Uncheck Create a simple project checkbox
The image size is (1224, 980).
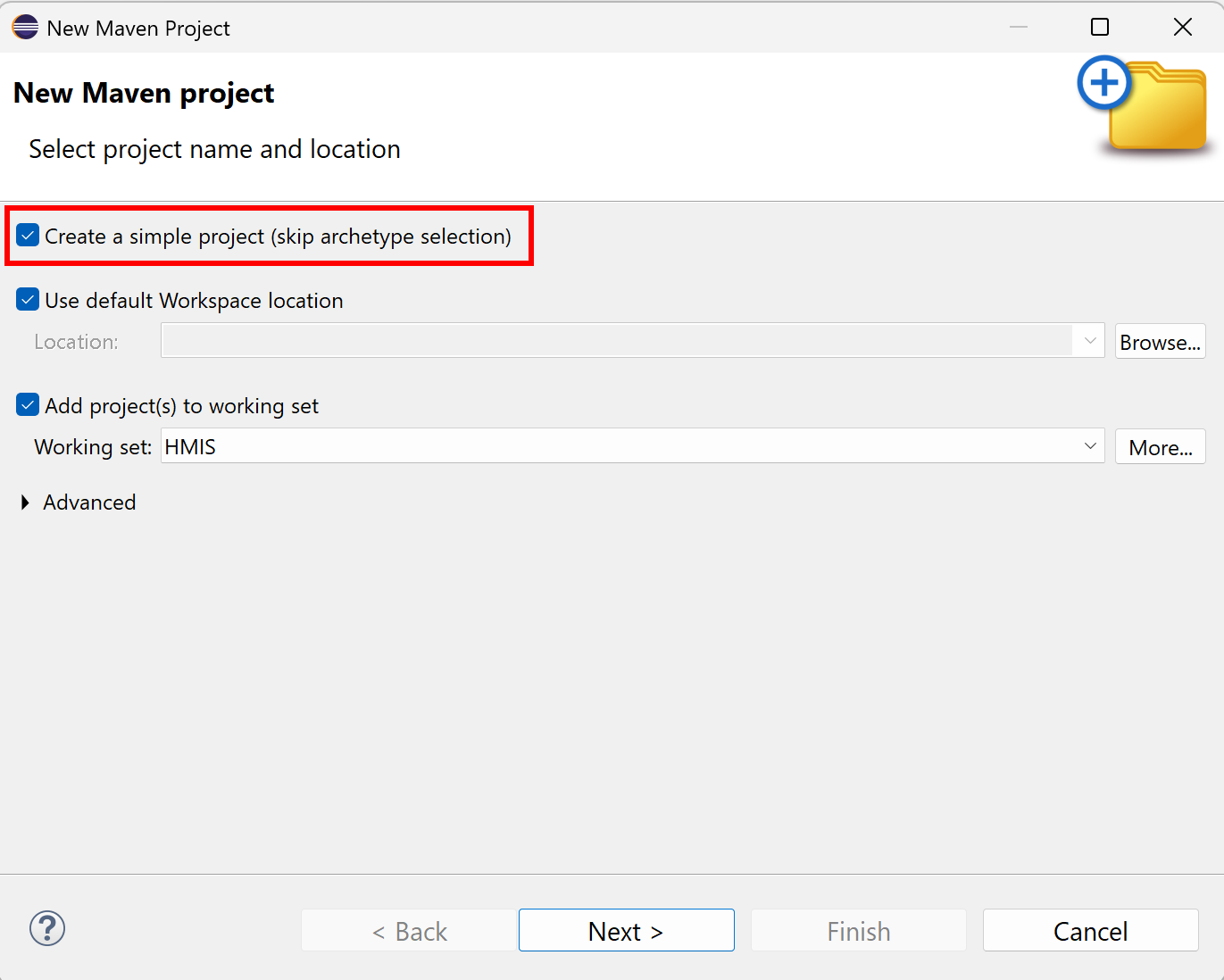pyautogui.click(x=28, y=236)
